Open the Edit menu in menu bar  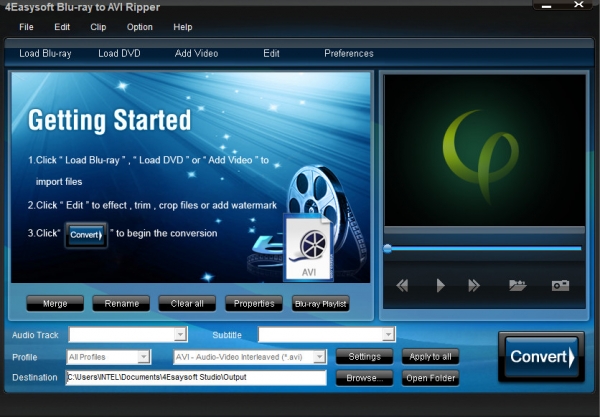(62, 27)
